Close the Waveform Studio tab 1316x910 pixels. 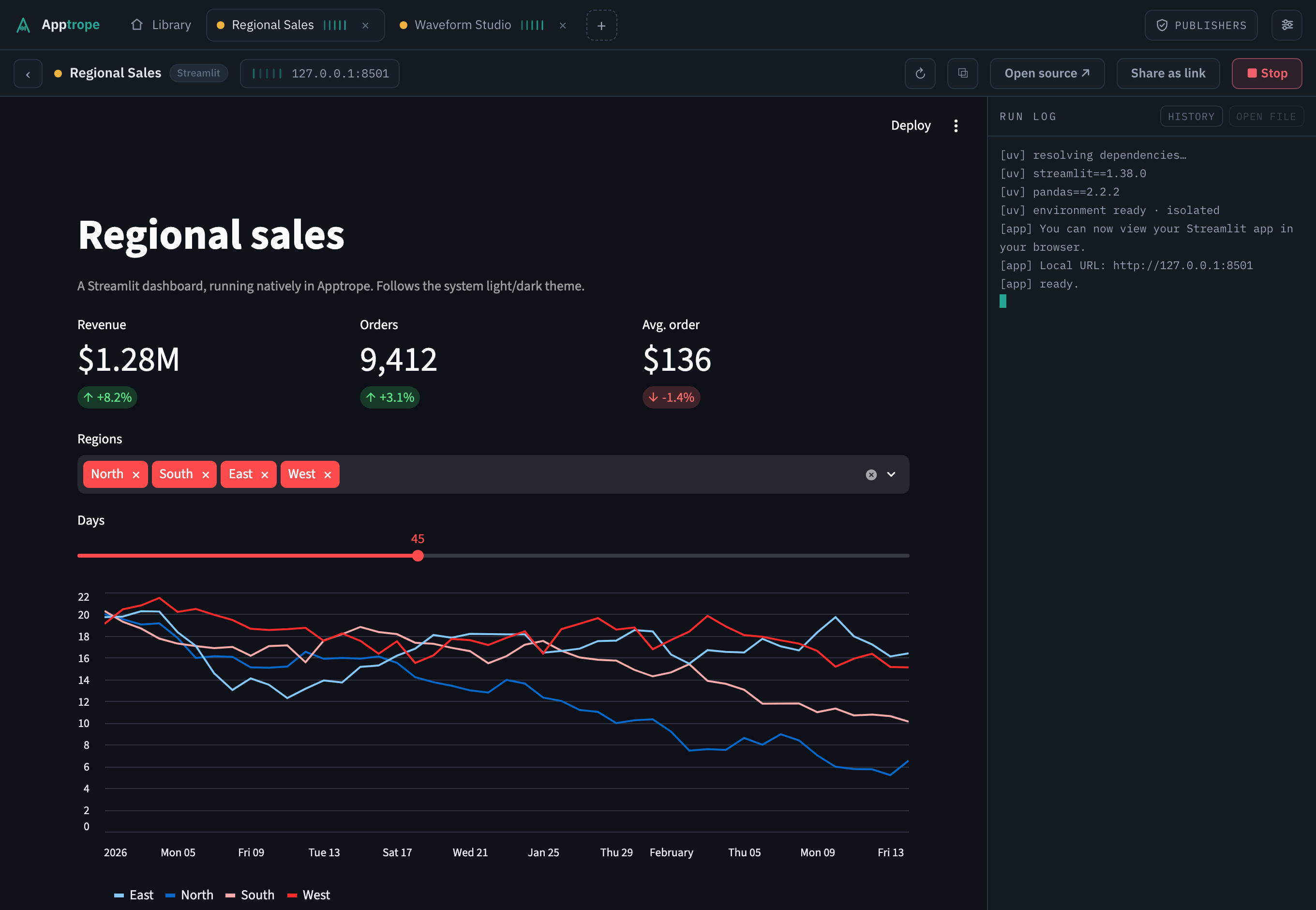click(x=563, y=26)
